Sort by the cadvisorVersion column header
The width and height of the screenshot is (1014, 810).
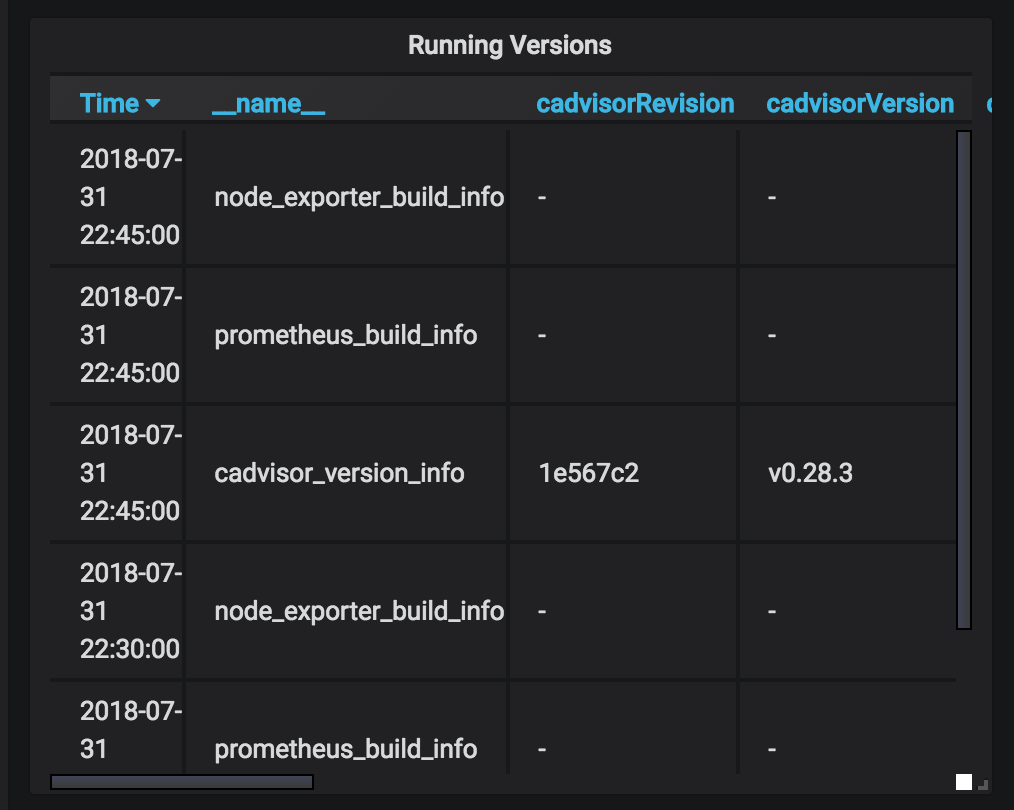[x=860, y=104]
